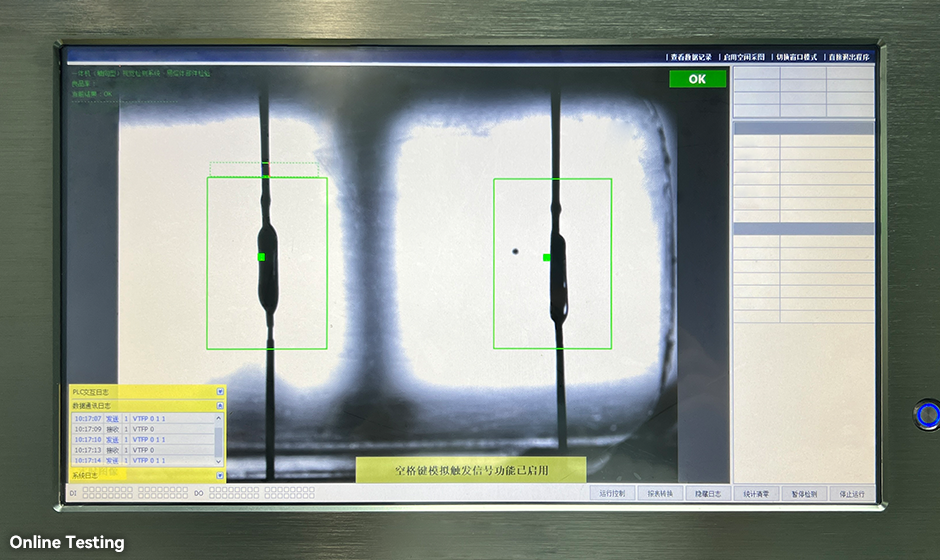940x560 pixels.
Task: Open 查看数据记录 in top menu
Action: tap(691, 57)
